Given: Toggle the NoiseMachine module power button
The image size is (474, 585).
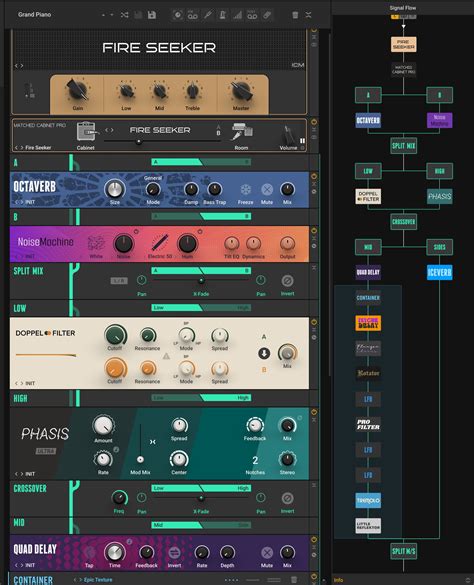Looking at the screenshot, I should pos(314,231).
